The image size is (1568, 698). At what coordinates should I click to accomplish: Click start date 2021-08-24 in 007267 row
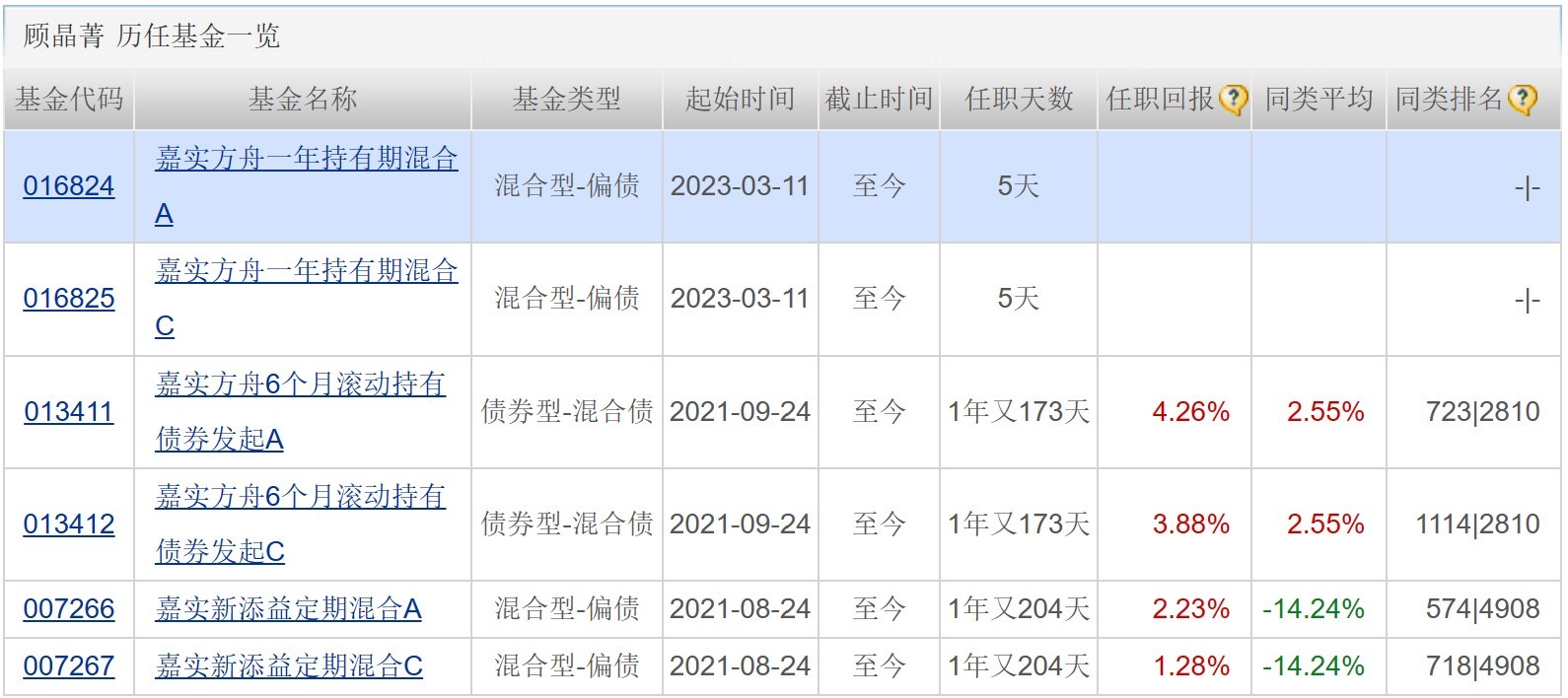(740, 666)
